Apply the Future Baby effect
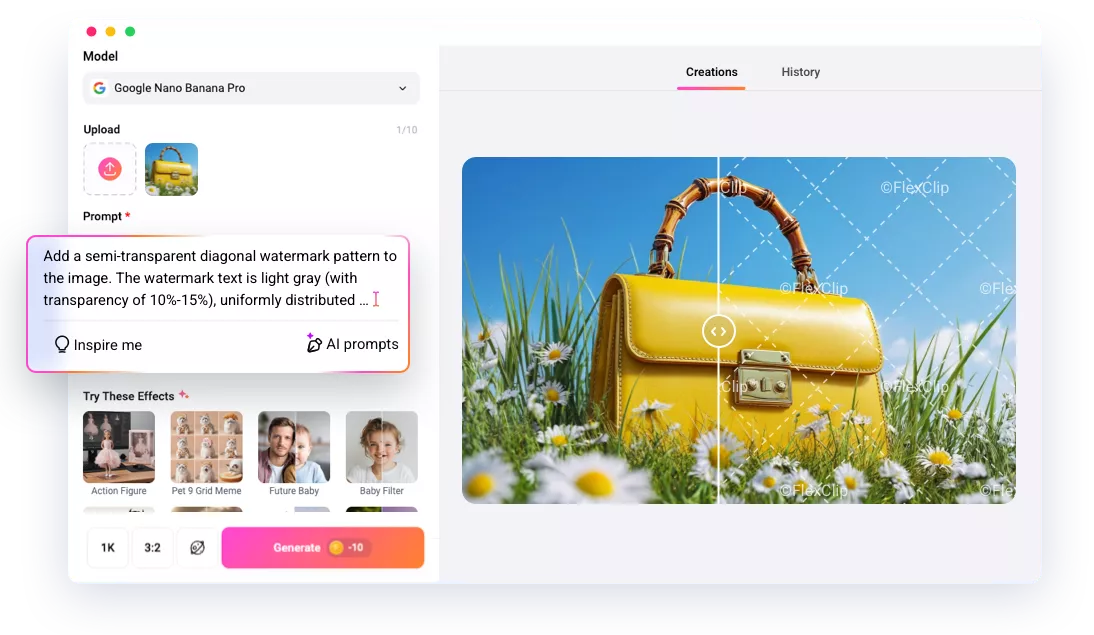Screen dimensions: 1094x635 293,446
